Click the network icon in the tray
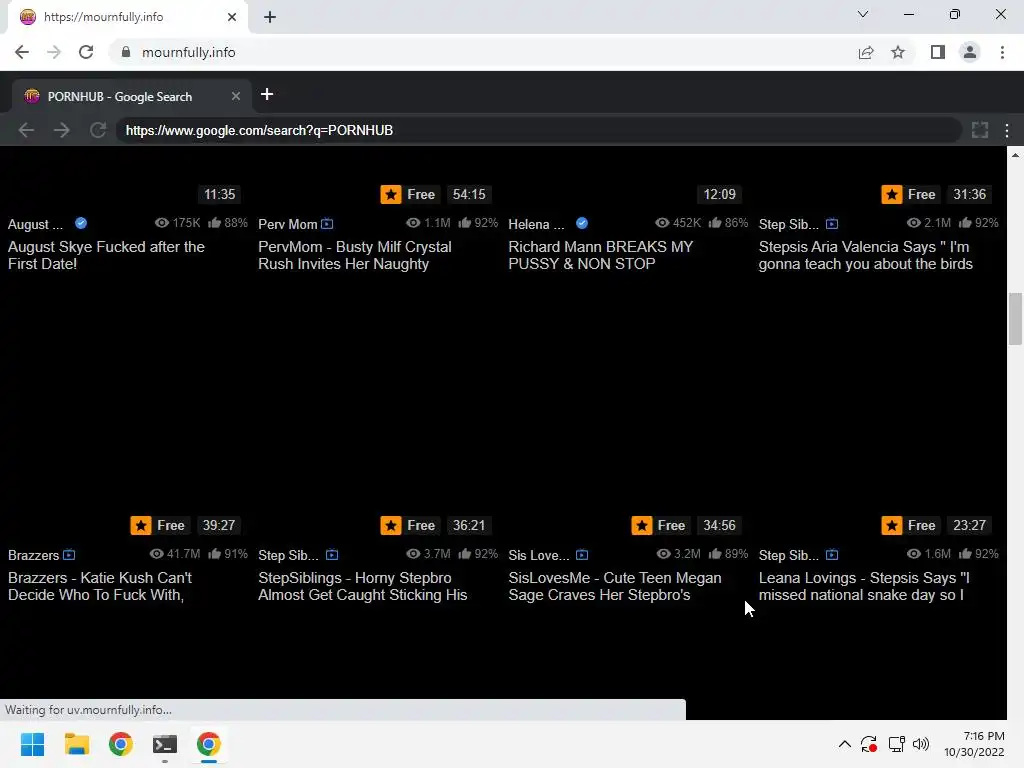This screenshot has width=1024, height=768. [896, 744]
